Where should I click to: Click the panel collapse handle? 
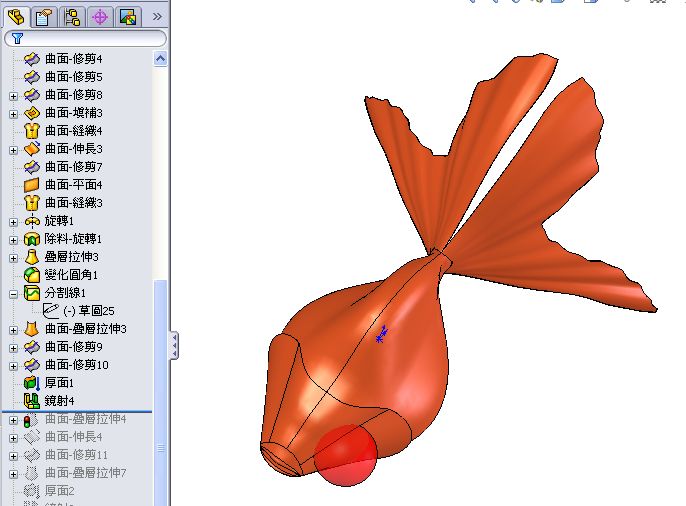pos(175,345)
